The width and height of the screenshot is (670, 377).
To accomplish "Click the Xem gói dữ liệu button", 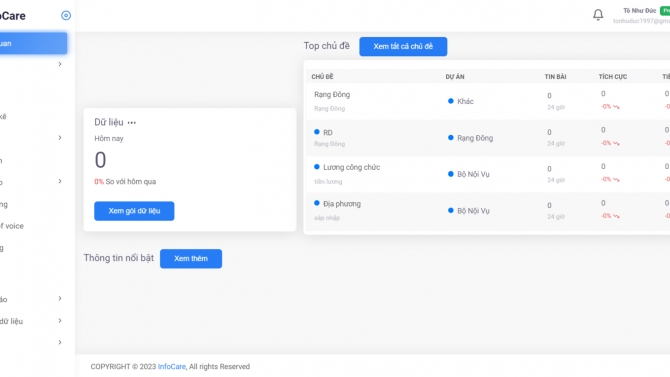I will (134, 211).
